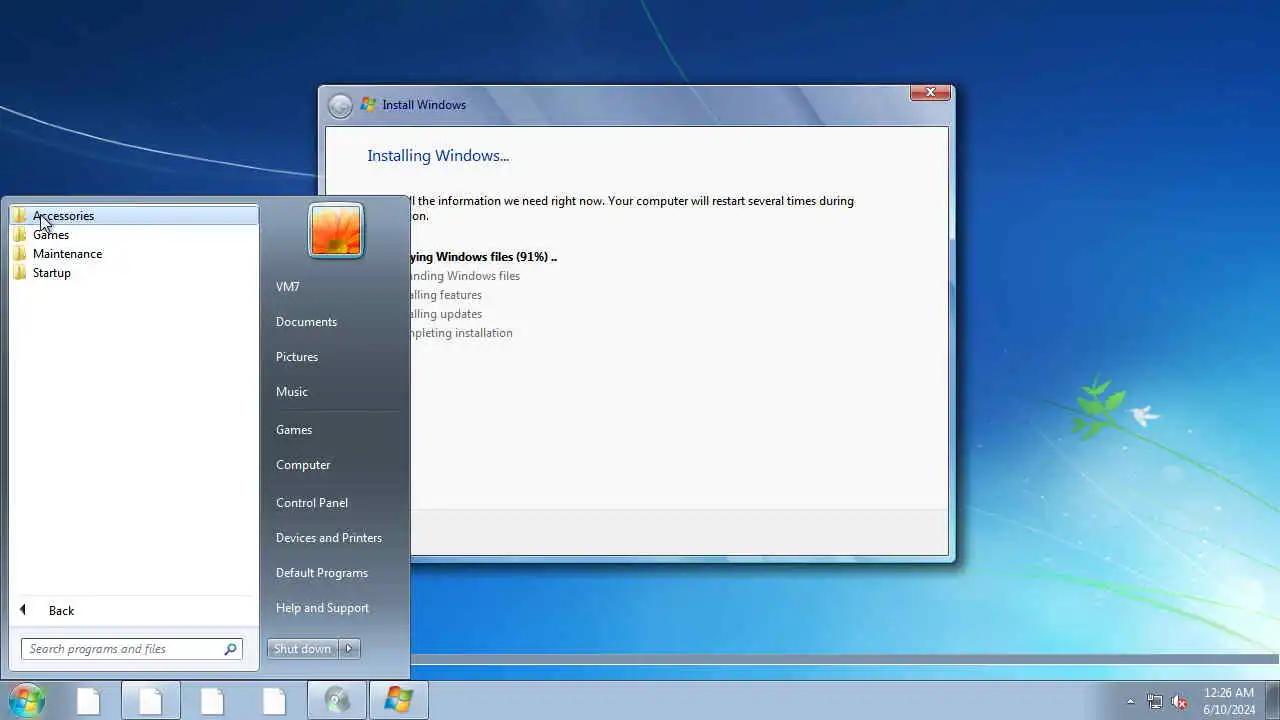This screenshot has width=1280, height=720.
Task: Click the Install Windows back arrow
Action: [340, 105]
